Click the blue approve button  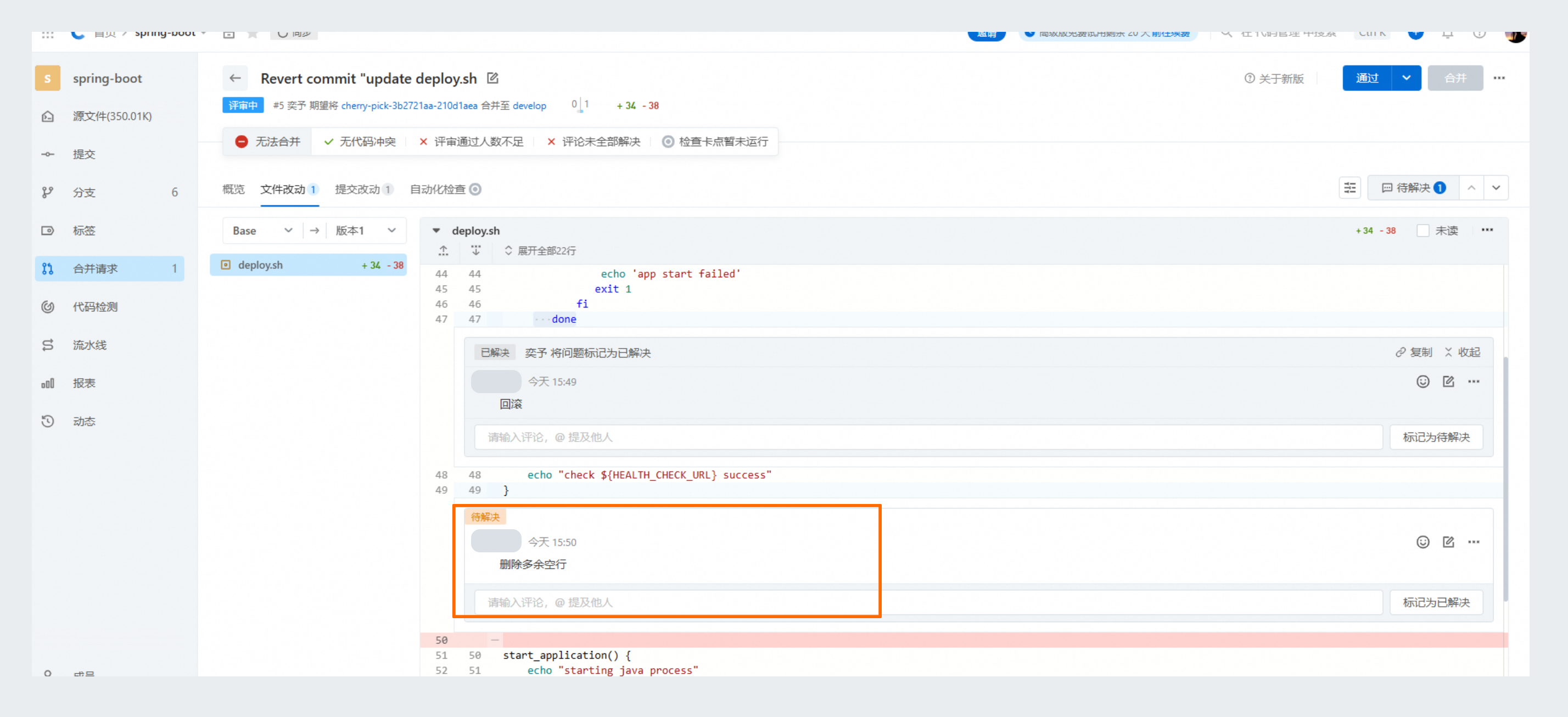(1367, 78)
